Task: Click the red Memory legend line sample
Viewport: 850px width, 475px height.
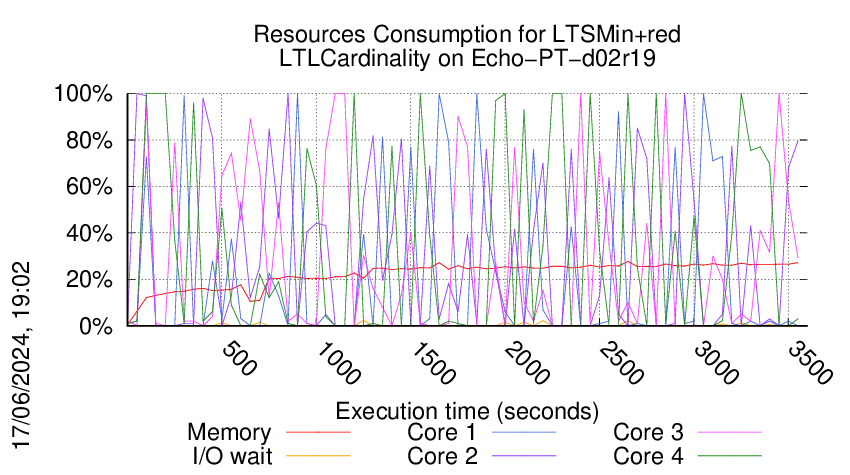Action: point(318,433)
